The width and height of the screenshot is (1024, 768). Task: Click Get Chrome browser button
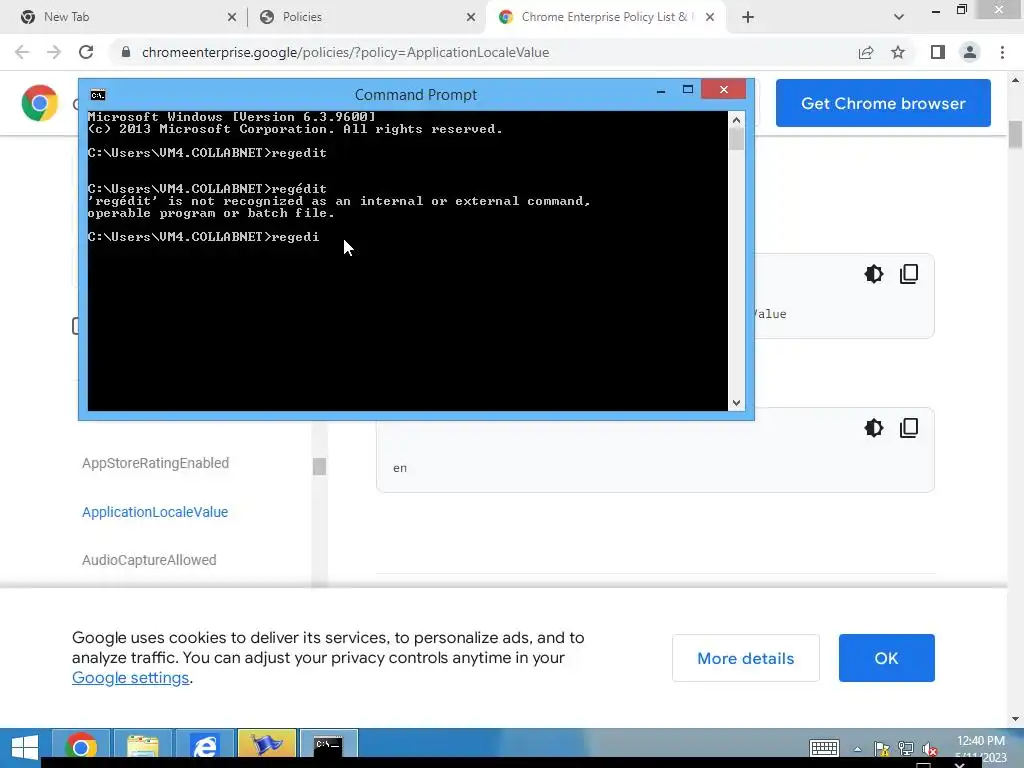point(883,103)
